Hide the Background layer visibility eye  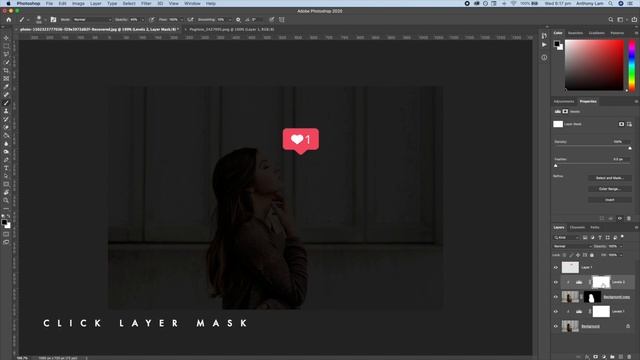(556, 326)
